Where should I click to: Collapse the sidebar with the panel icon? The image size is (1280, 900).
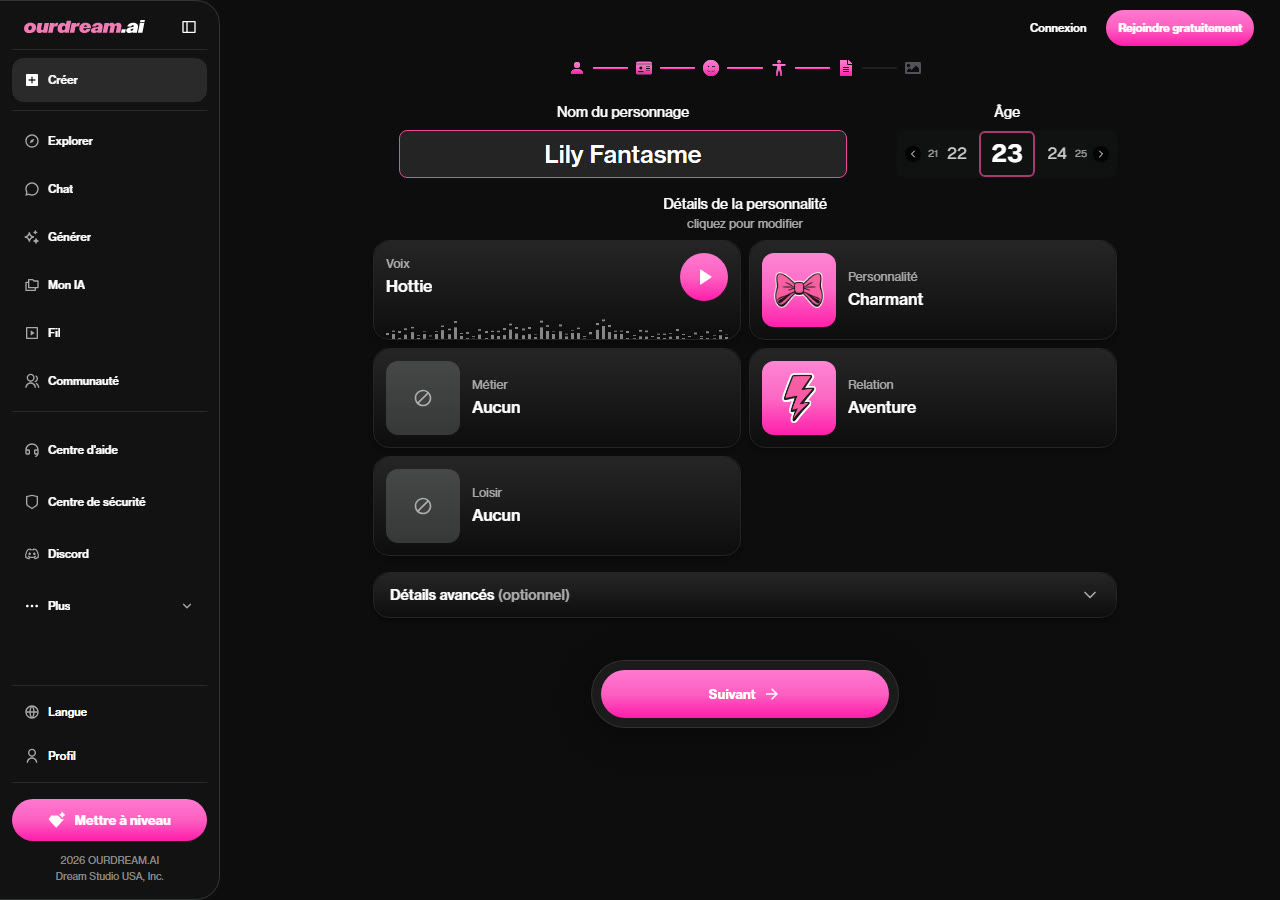pyautogui.click(x=189, y=27)
